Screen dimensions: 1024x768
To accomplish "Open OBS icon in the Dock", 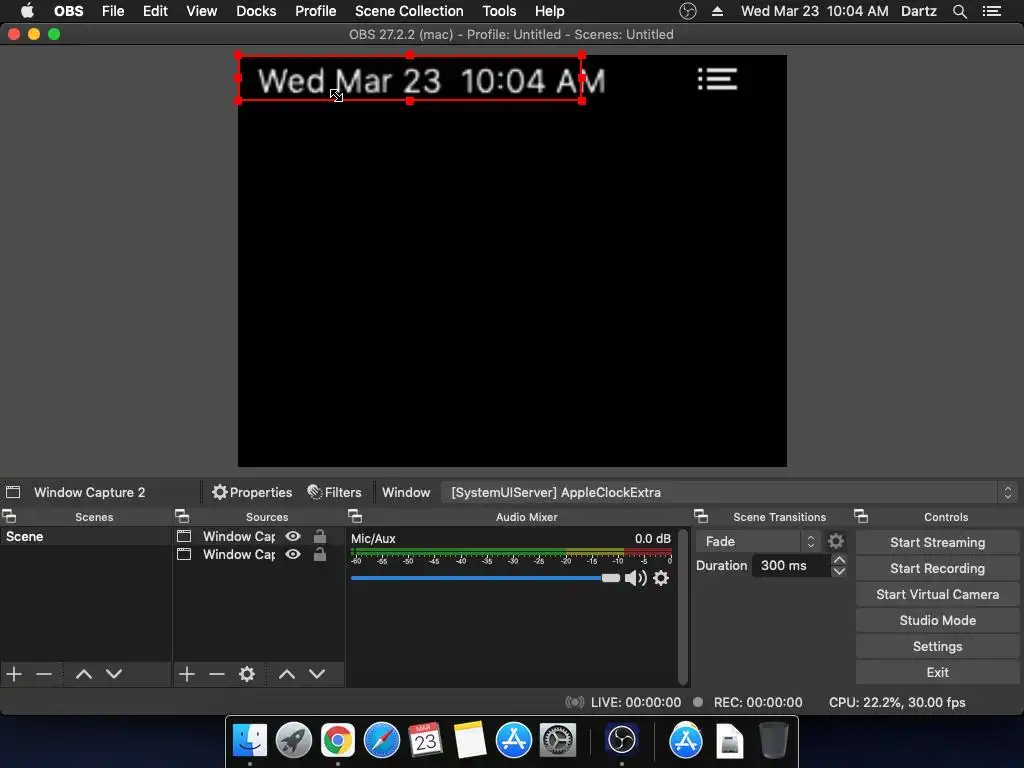I will click(621, 741).
